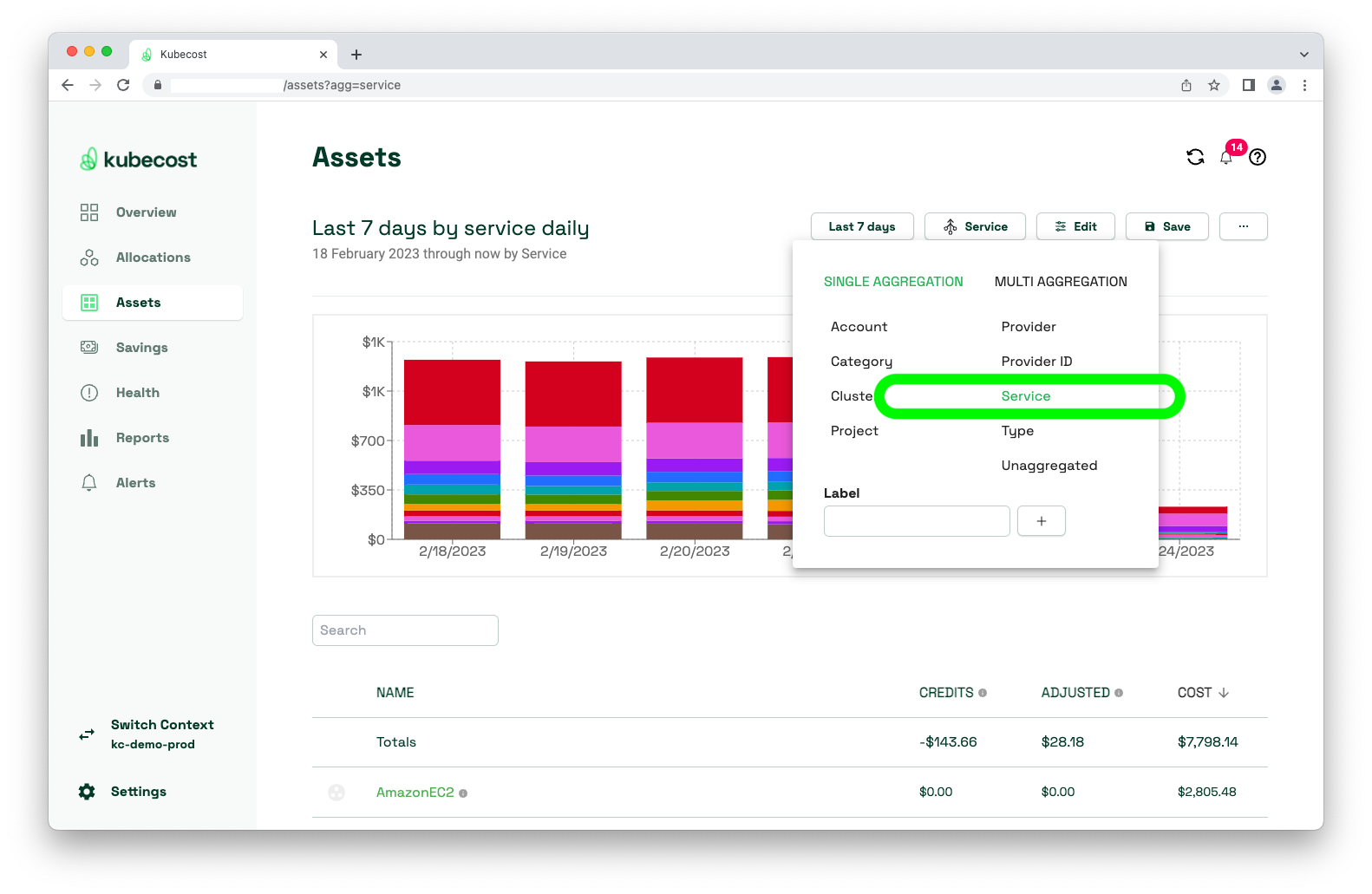
Task: Click info icon beside ADJUSTED header
Action: 1119,693
